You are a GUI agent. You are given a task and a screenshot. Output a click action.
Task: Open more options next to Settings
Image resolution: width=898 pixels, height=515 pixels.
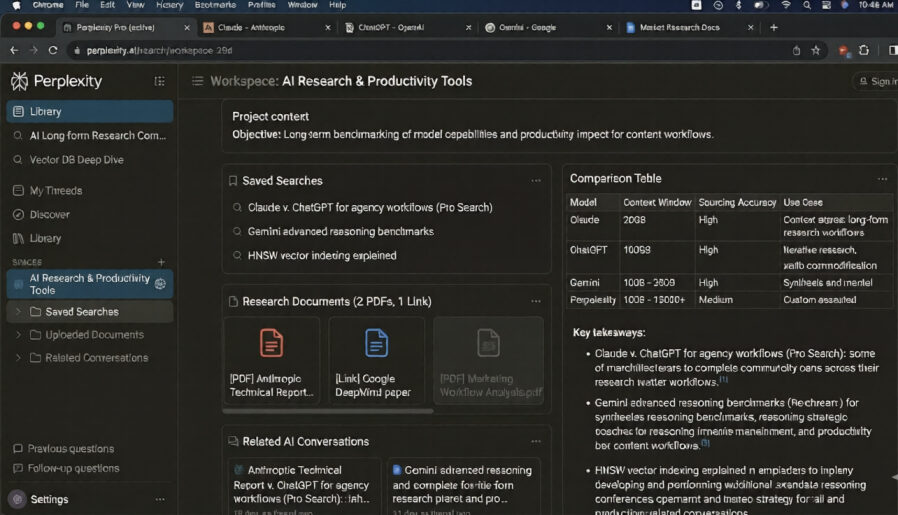(160, 500)
